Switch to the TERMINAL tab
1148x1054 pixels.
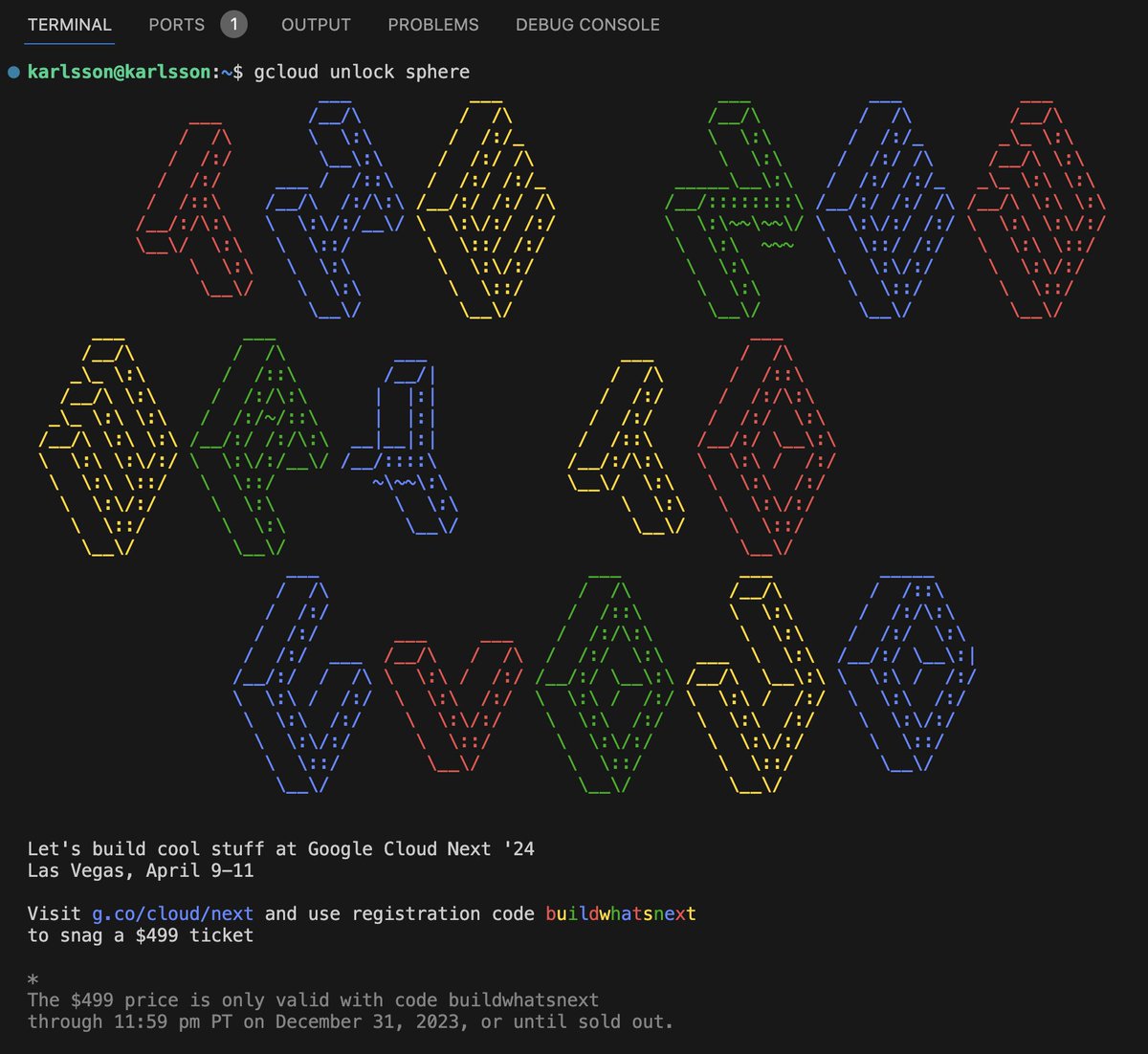pyautogui.click(x=68, y=24)
